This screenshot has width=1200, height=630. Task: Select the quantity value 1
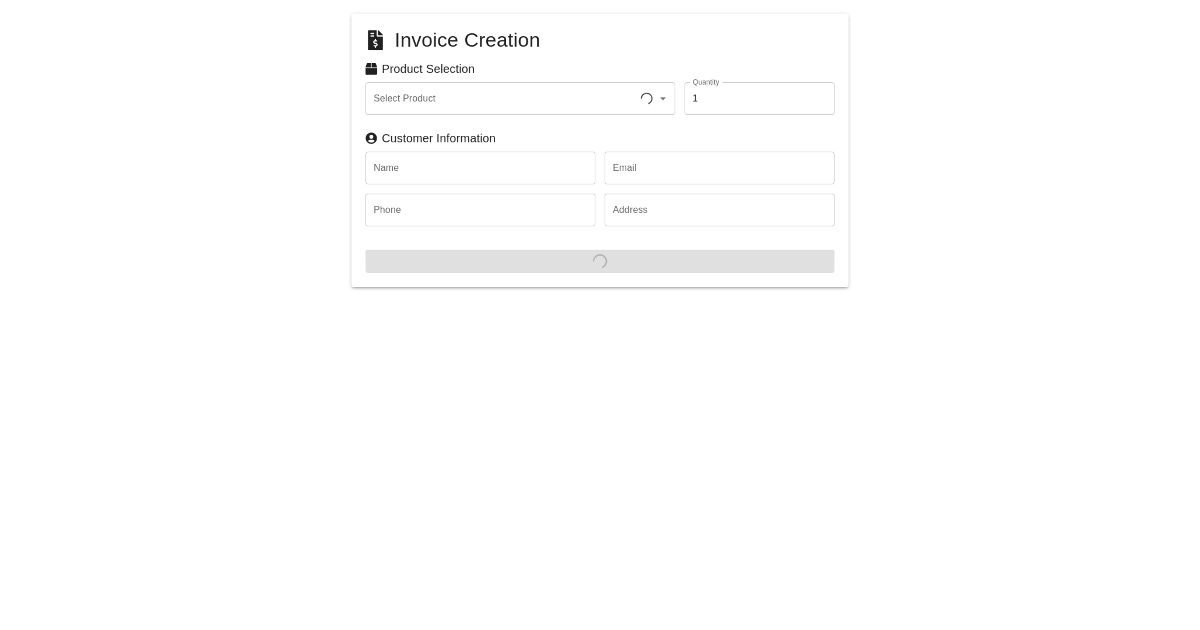pyautogui.click(x=695, y=98)
